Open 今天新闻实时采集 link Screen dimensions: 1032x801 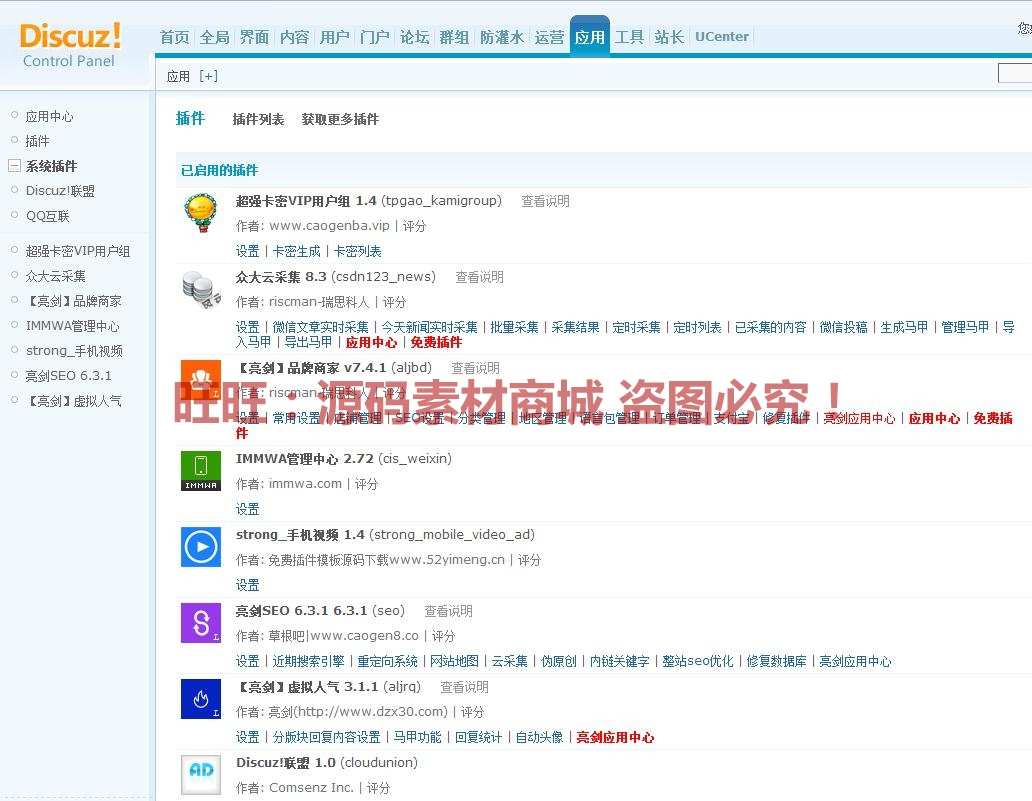click(429, 327)
